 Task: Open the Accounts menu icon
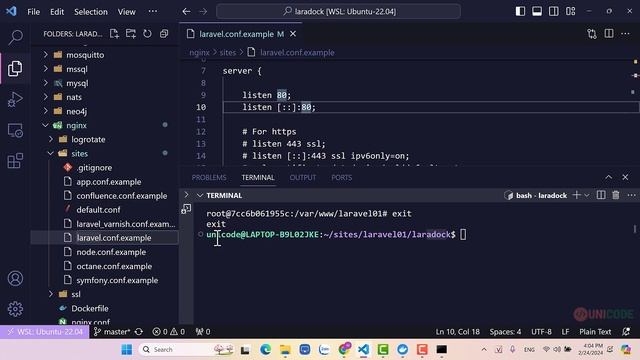pos(15,278)
